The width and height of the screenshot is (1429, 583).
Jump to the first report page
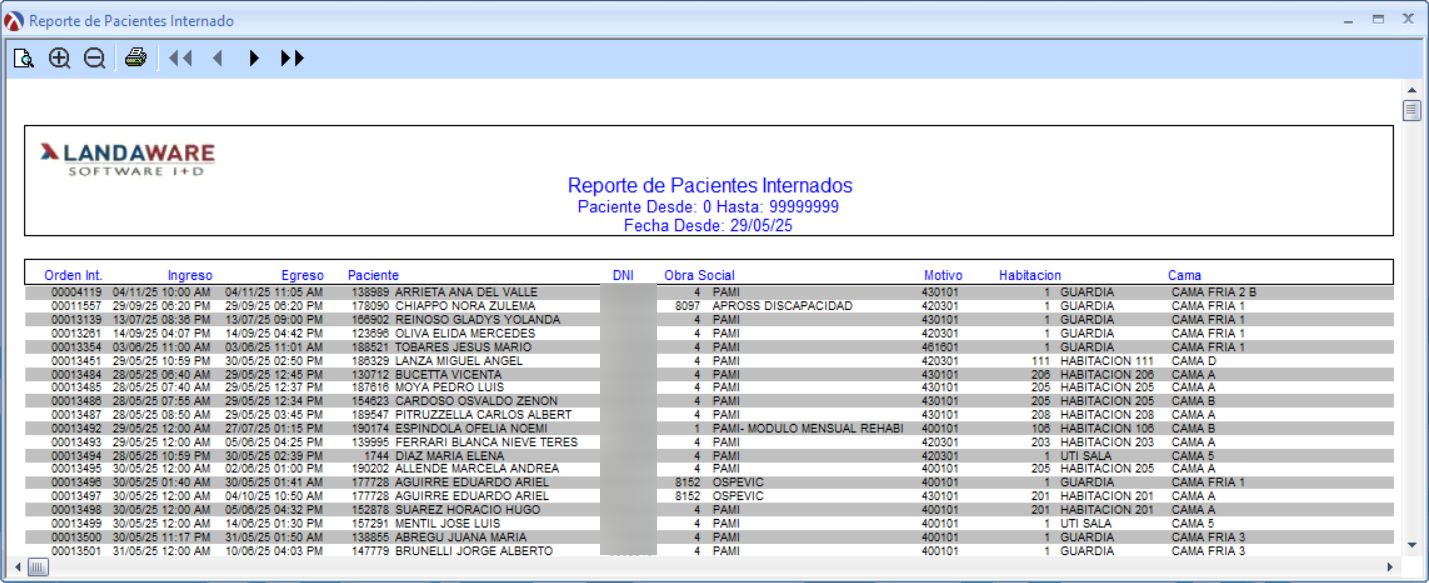click(180, 59)
